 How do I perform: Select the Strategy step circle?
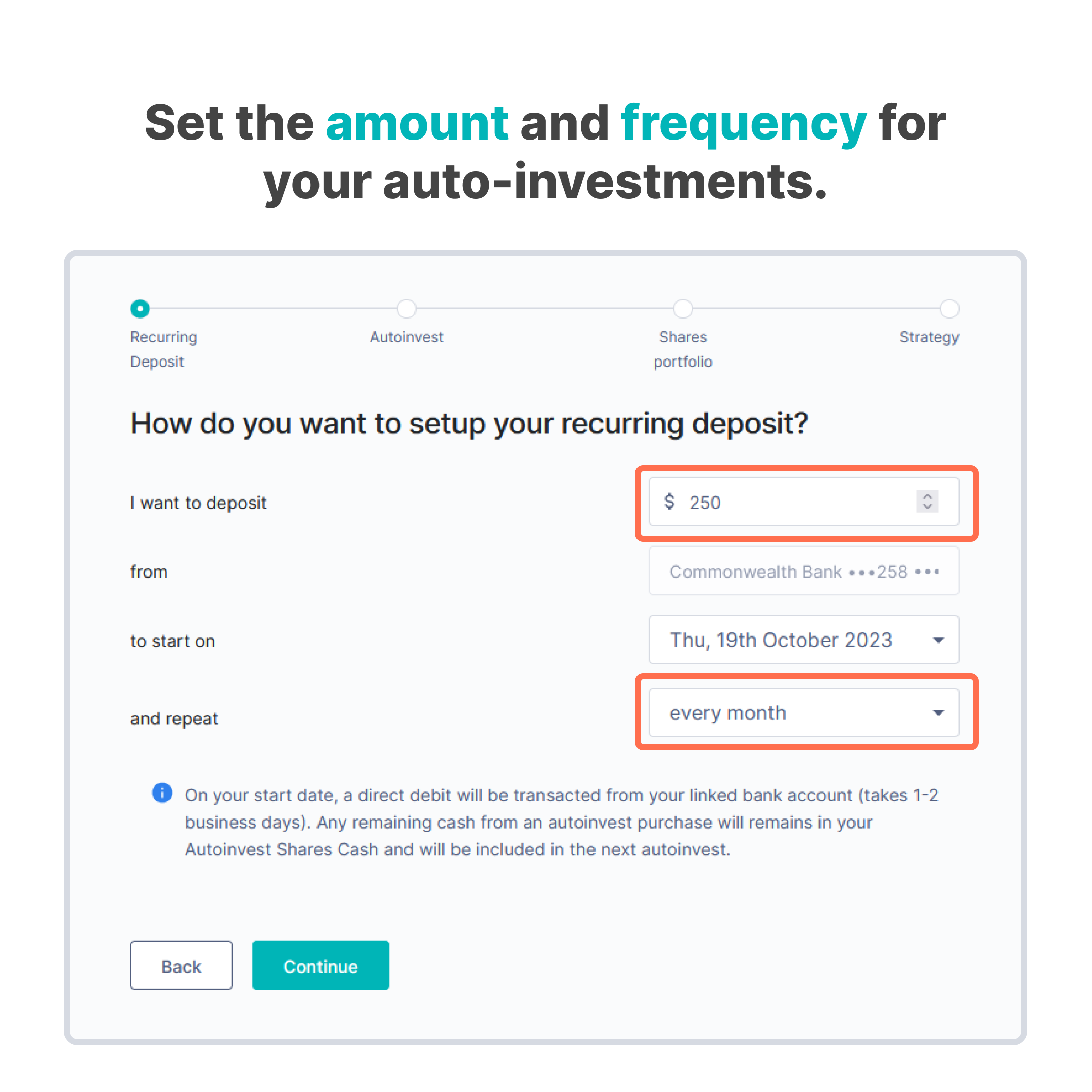click(949, 308)
